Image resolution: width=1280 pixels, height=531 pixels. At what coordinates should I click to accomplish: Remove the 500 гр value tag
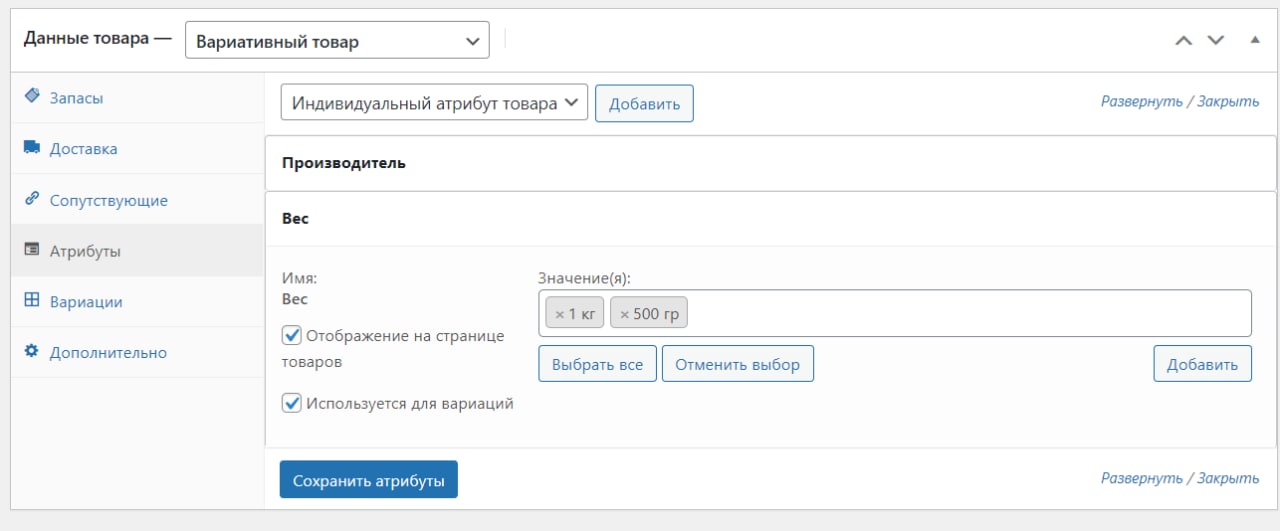click(x=625, y=314)
